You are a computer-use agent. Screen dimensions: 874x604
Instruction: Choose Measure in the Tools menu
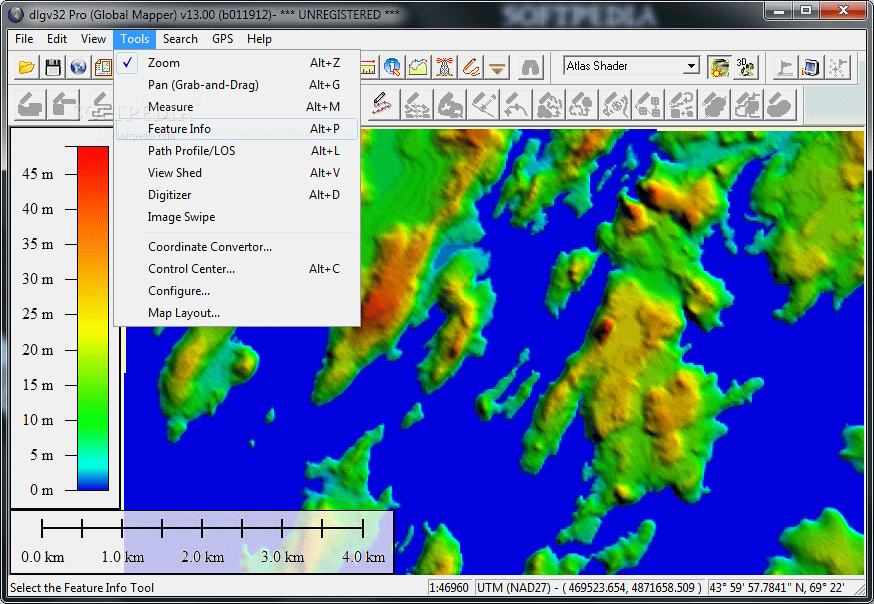(237, 107)
